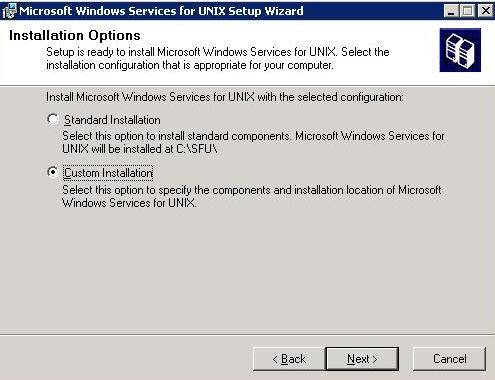Click the 'Setup is ready to install' header text
The width and height of the screenshot is (495, 380).
click(x=218, y=58)
